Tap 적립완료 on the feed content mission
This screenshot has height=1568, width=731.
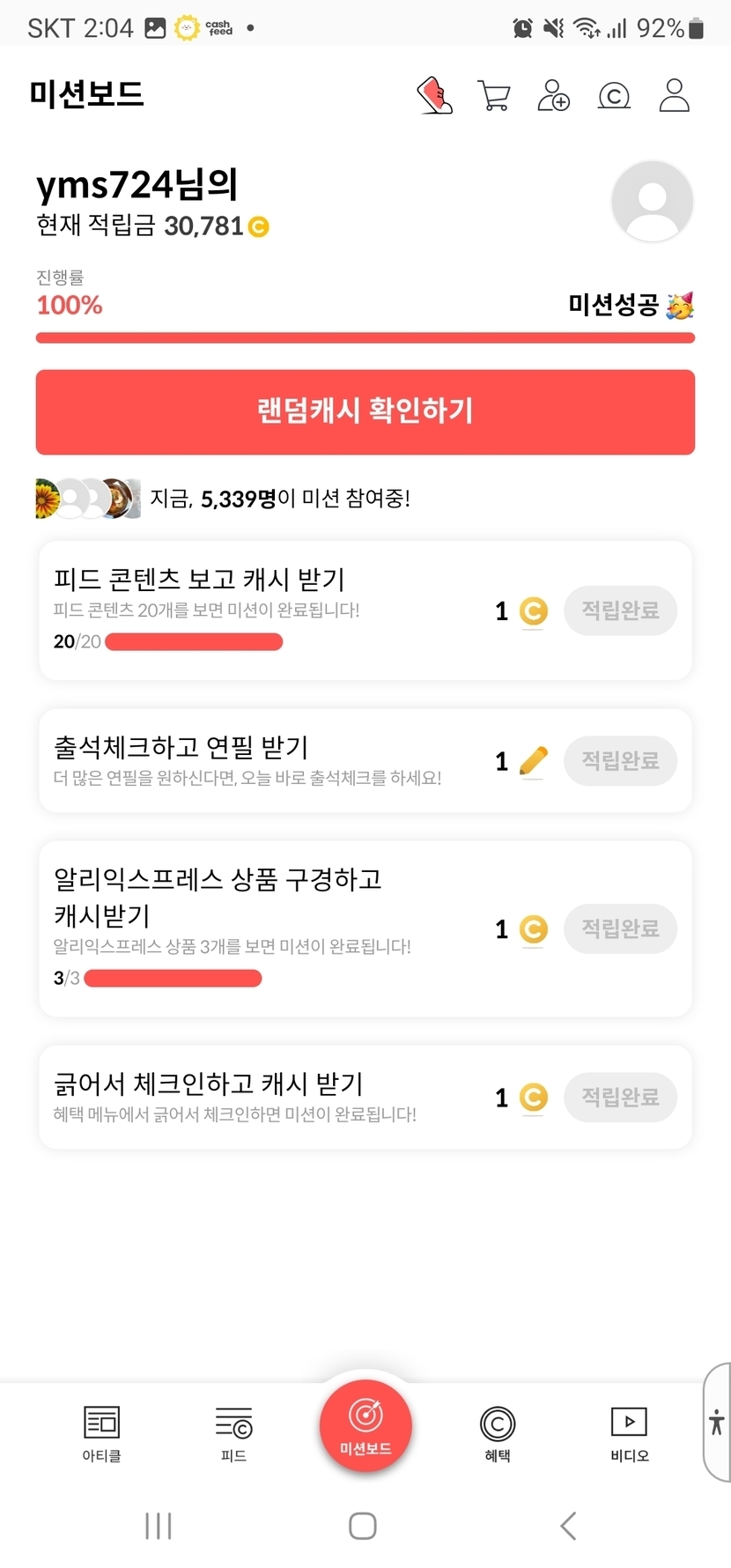tap(620, 610)
